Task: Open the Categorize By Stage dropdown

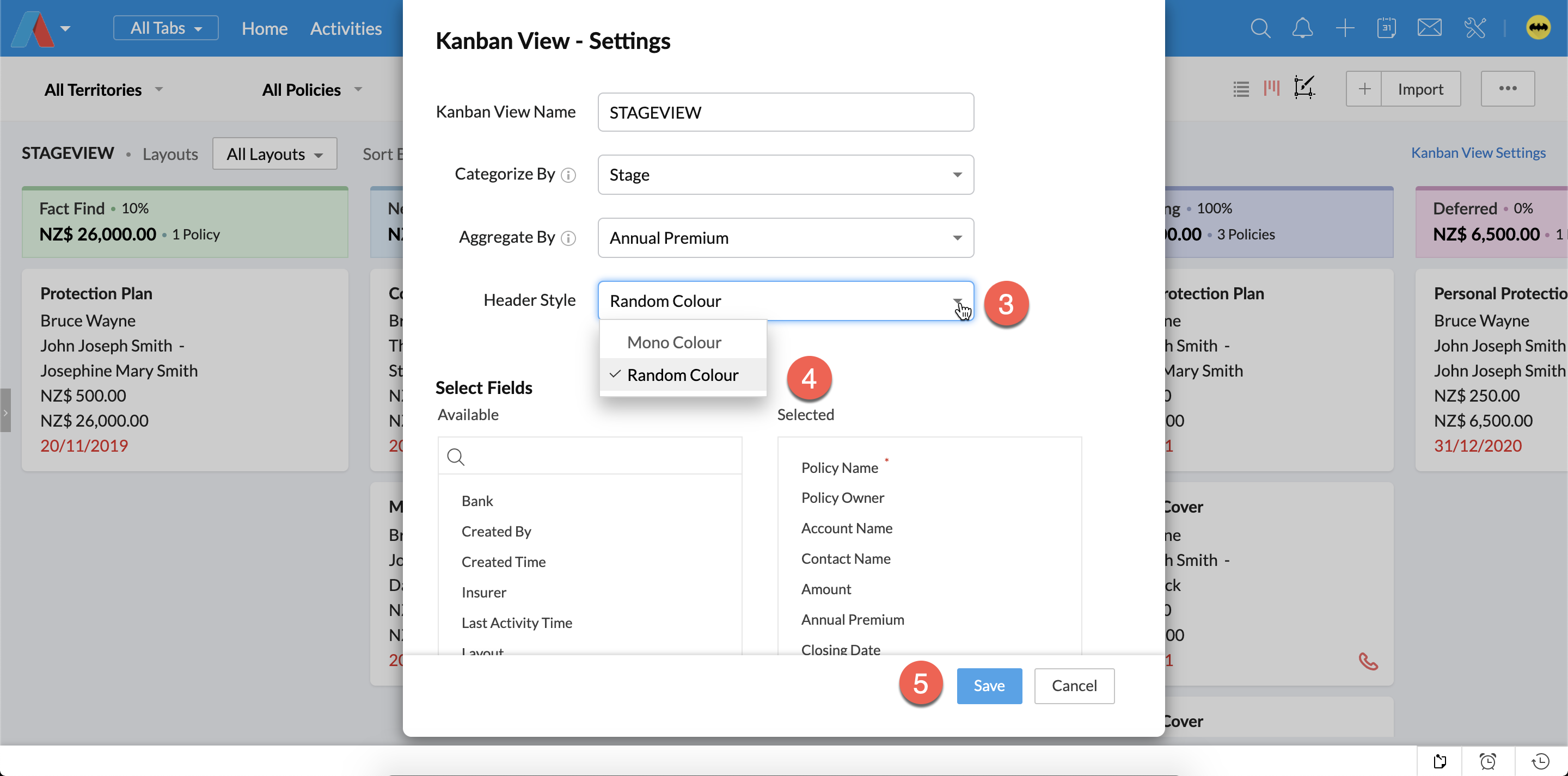Action: 785,175
